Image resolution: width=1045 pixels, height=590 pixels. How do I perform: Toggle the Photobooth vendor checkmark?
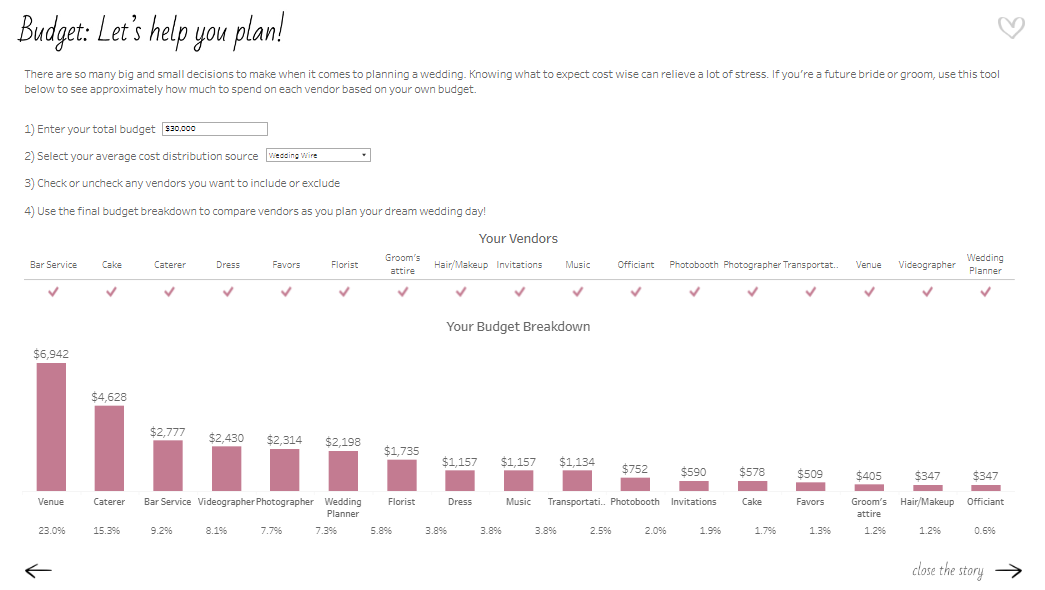(x=694, y=292)
